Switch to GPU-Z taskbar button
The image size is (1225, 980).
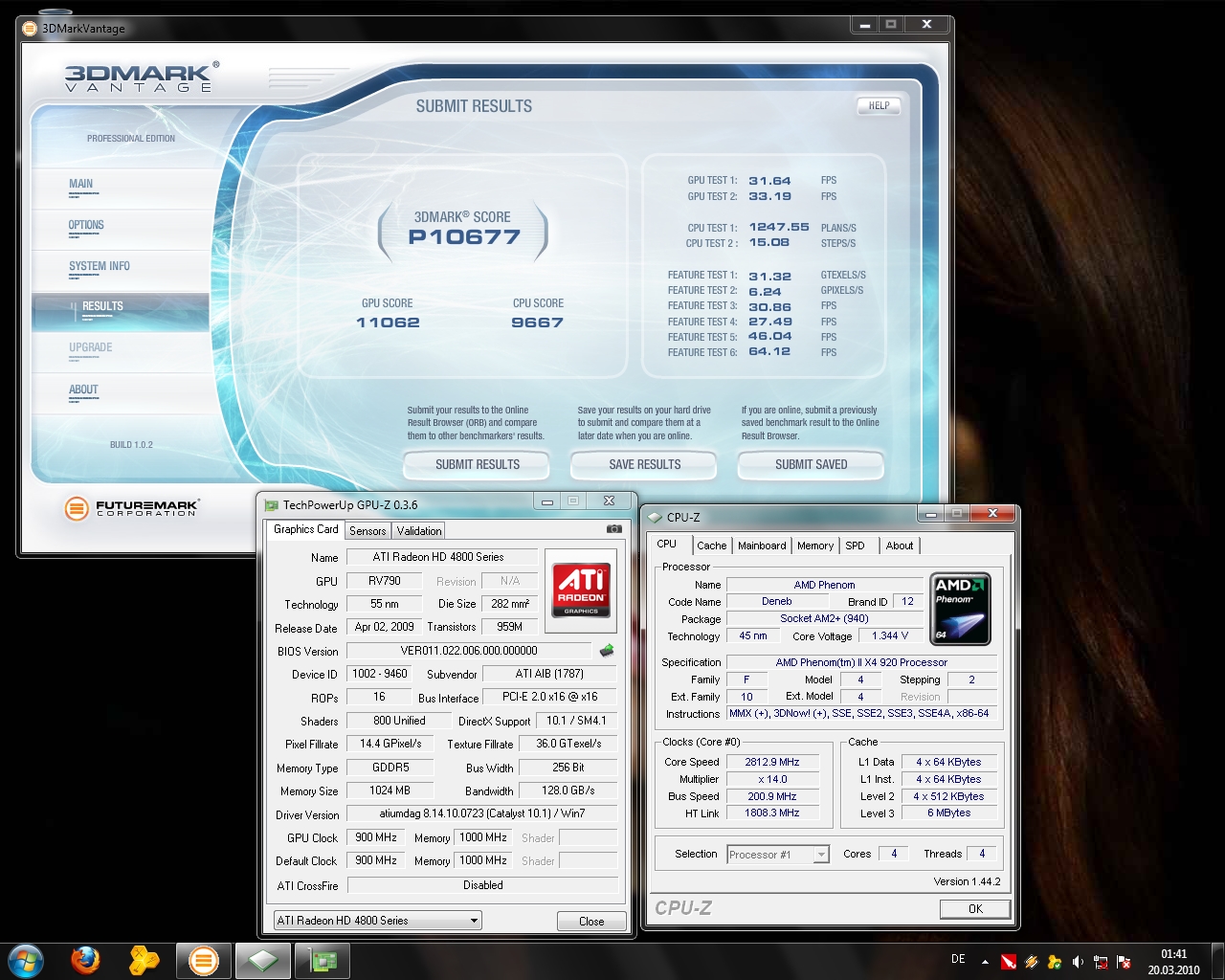coord(322,960)
